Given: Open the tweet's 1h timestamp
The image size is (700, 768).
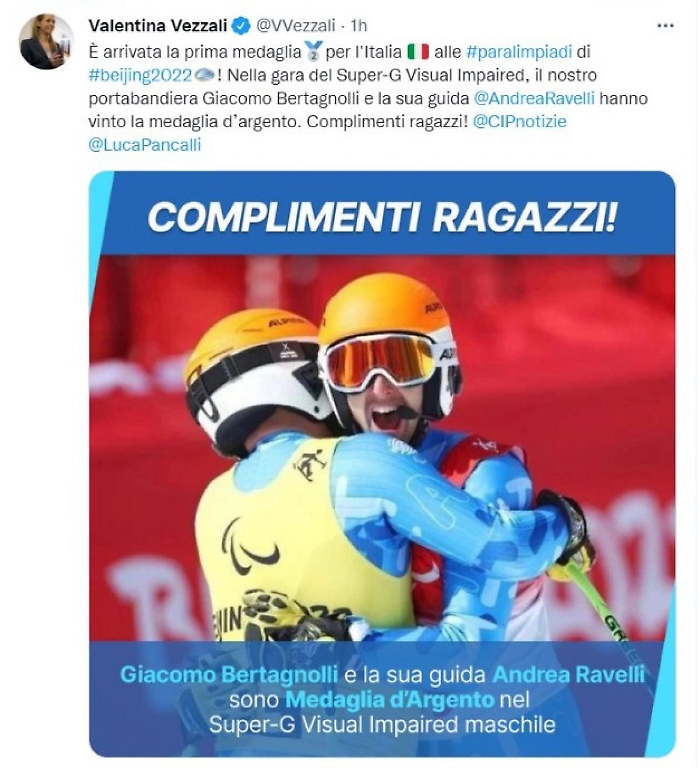Looking at the screenshot, I should pyautogui.click(x=359, y=25).
